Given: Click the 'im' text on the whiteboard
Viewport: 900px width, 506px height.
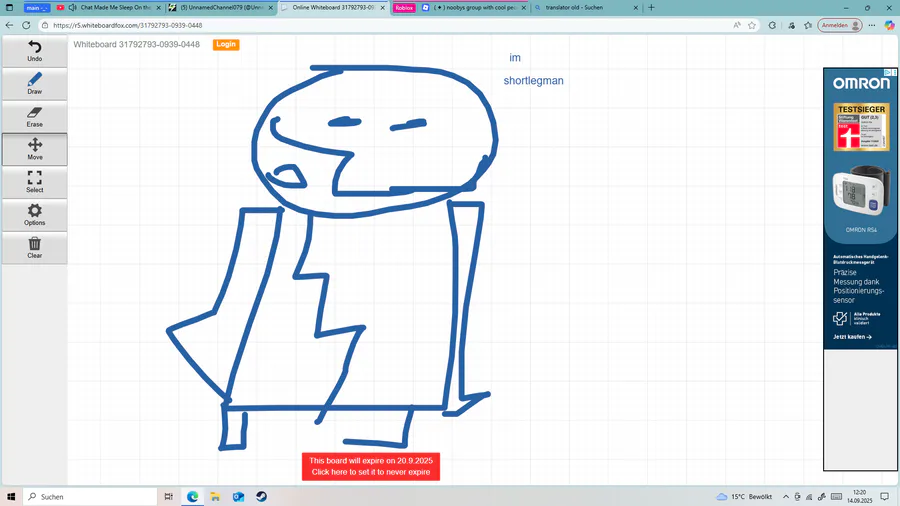Looking at the screenshot, I should pyautogui.click(x=515, y=57).
